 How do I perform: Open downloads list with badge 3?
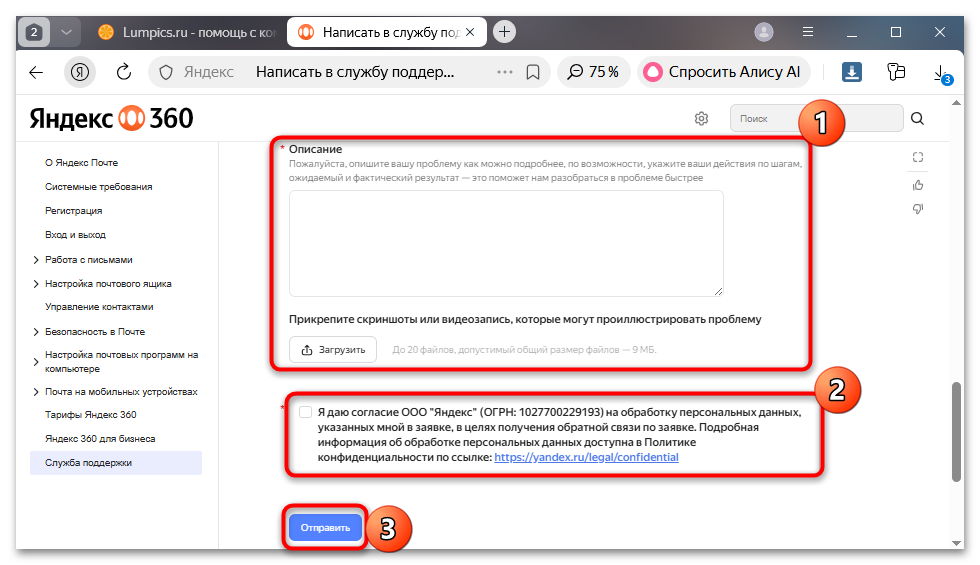tap(941, 73)
